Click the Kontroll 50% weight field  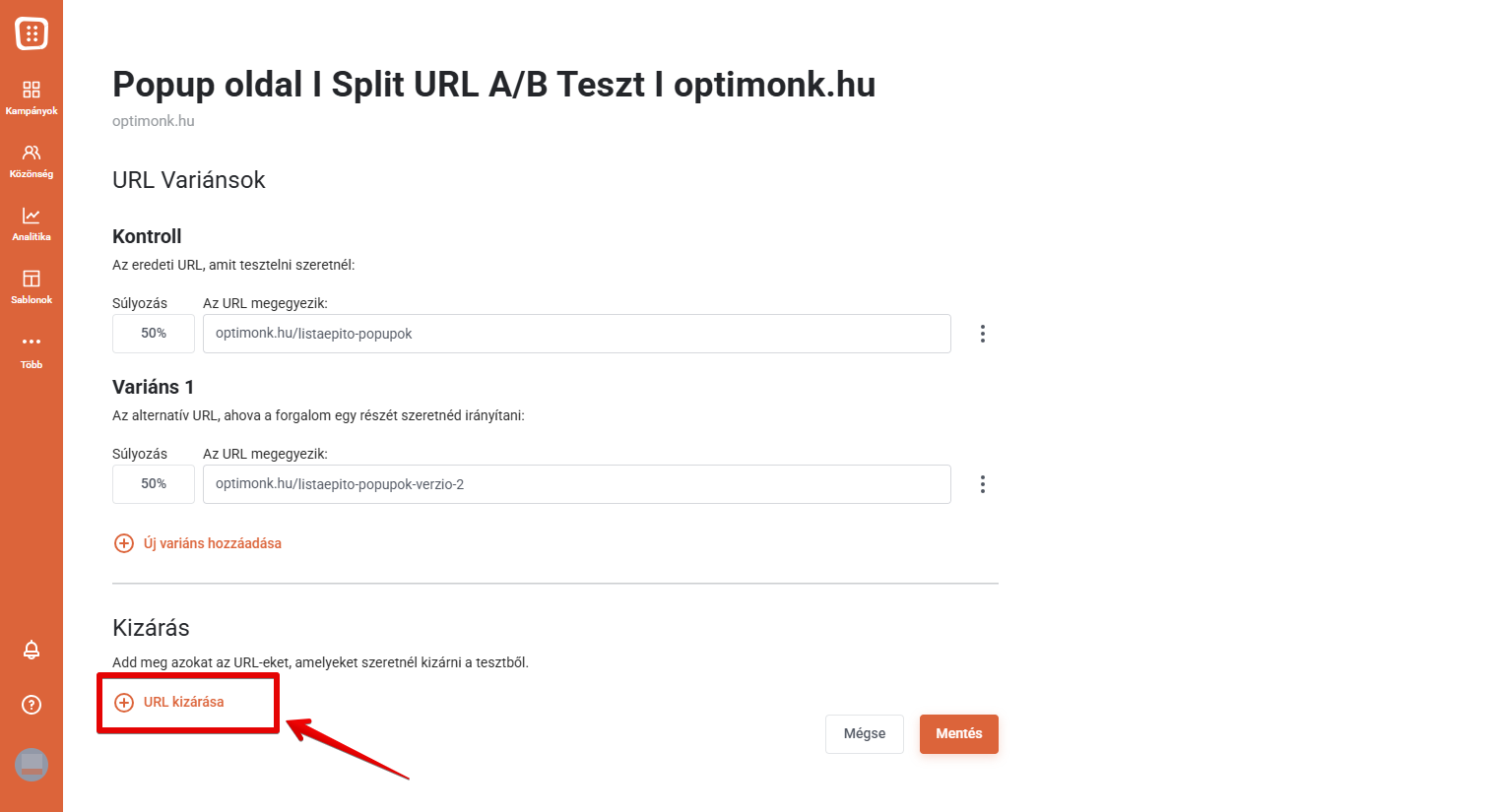click(x=154, y=334)
